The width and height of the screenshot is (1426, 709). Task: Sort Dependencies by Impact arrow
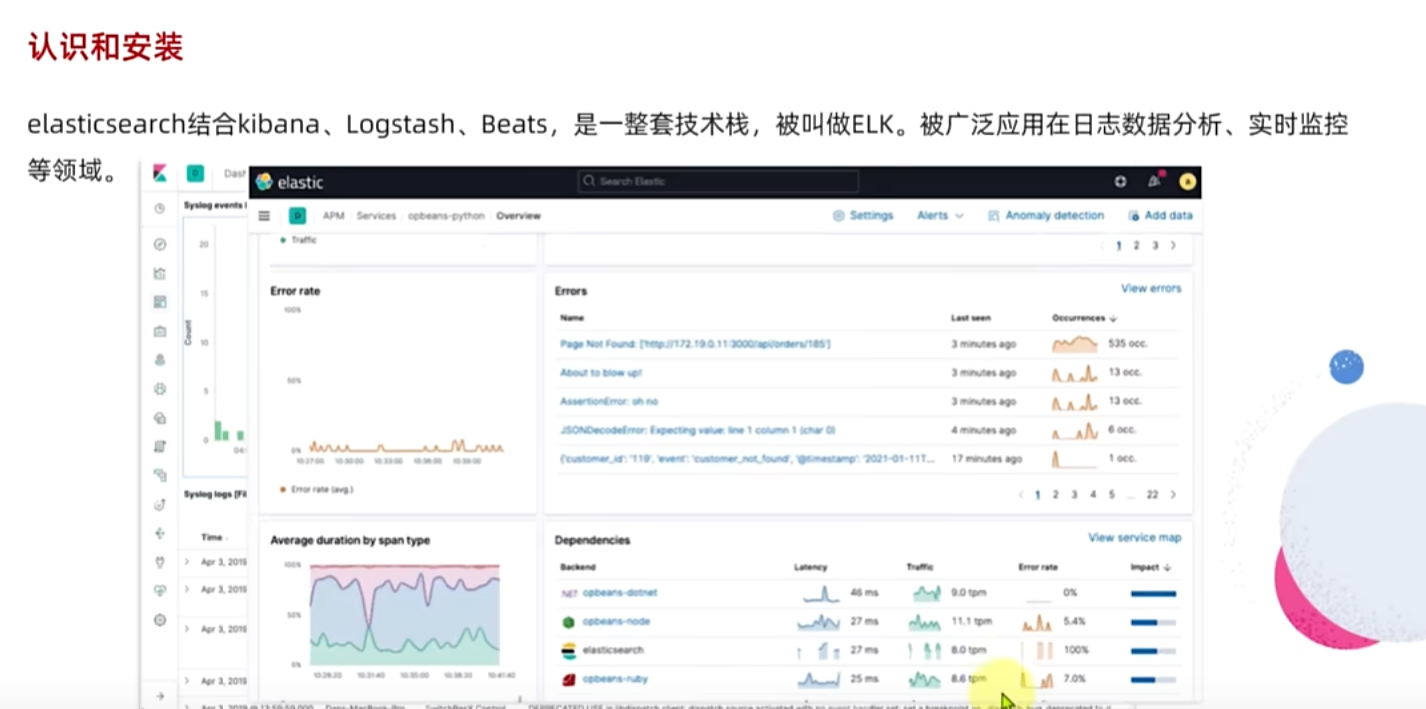tap(1167, 568)
